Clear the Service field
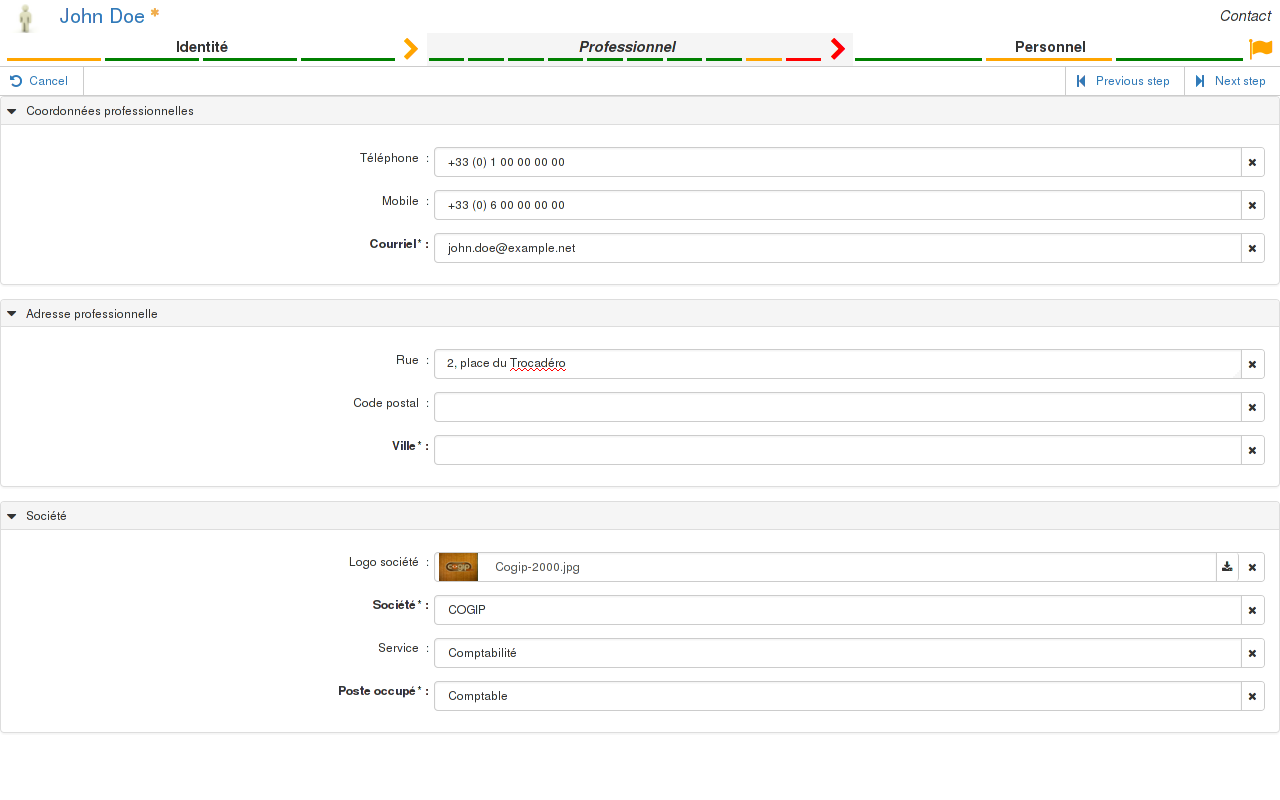This screenshot has height=800, width=1280. (1252, 653)
